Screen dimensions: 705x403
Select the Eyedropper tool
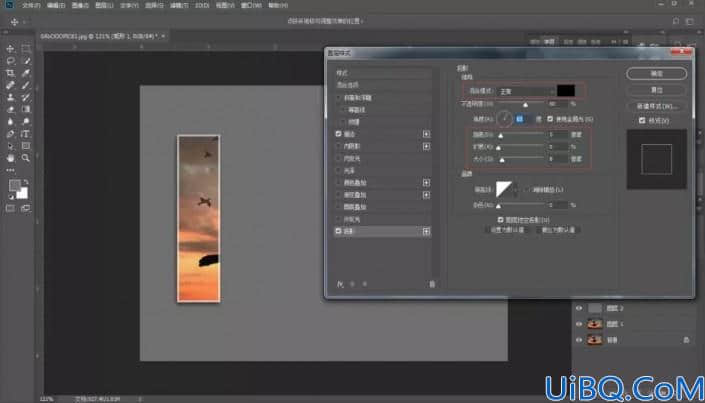click(26, 73)
